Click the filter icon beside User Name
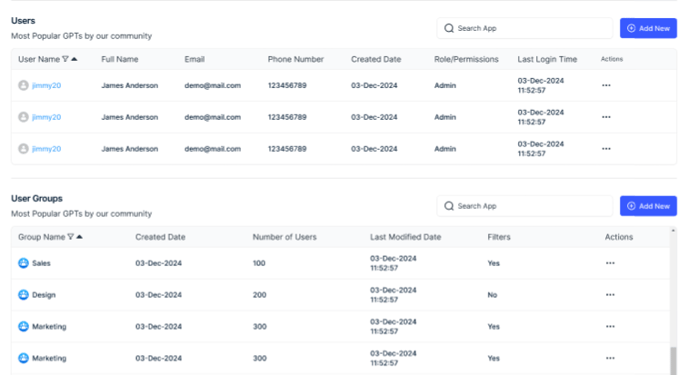 [x=65, y=59]
